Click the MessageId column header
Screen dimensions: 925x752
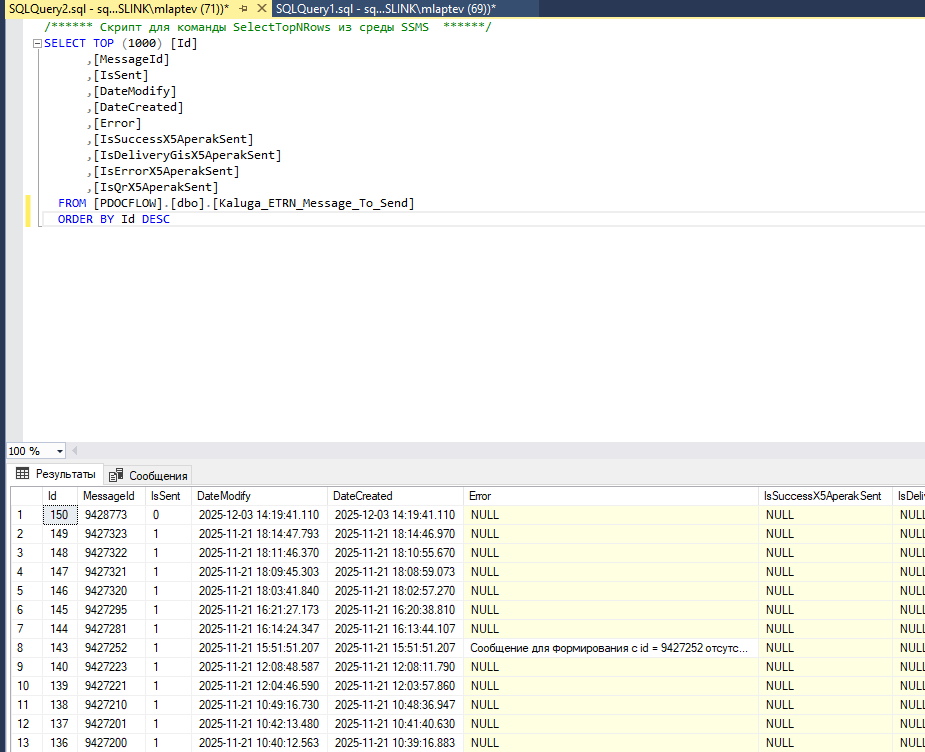108,496
